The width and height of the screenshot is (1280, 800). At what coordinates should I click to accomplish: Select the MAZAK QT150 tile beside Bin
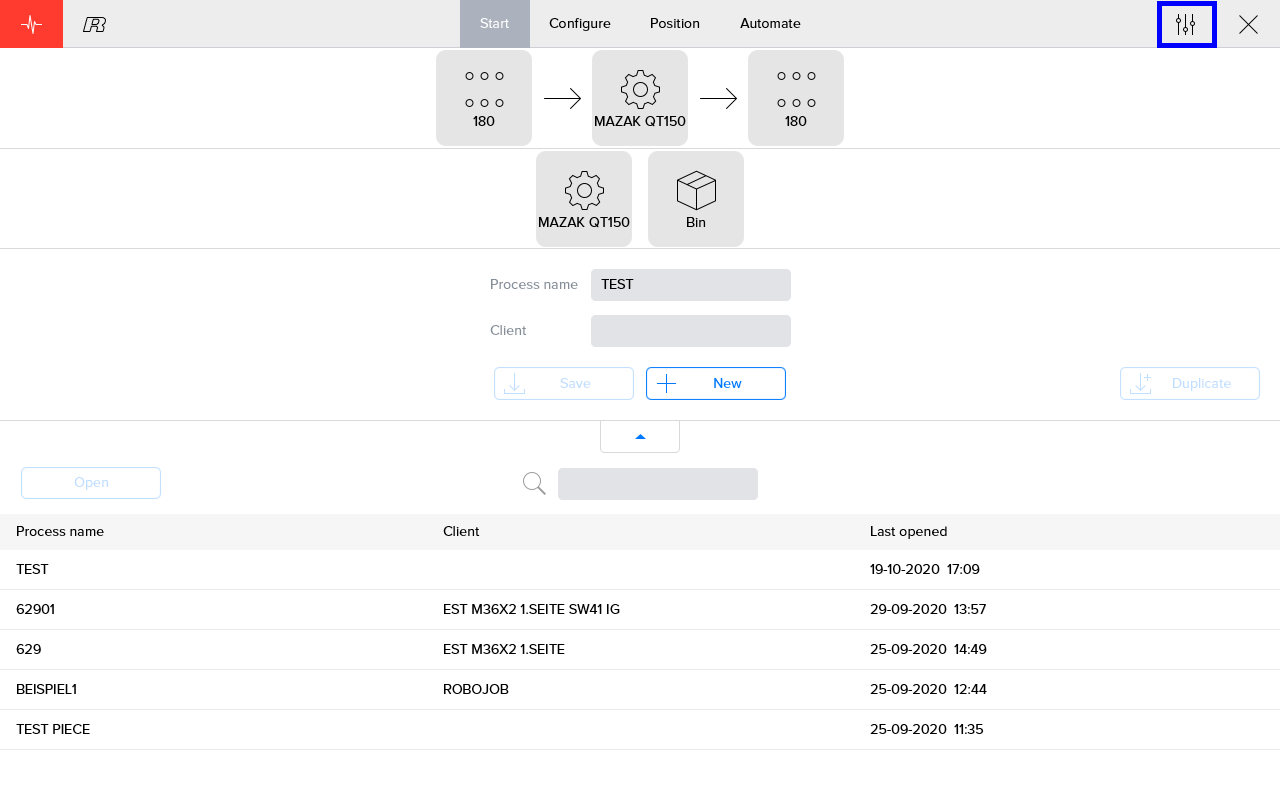pyautogui.click(x=584, y=199)
